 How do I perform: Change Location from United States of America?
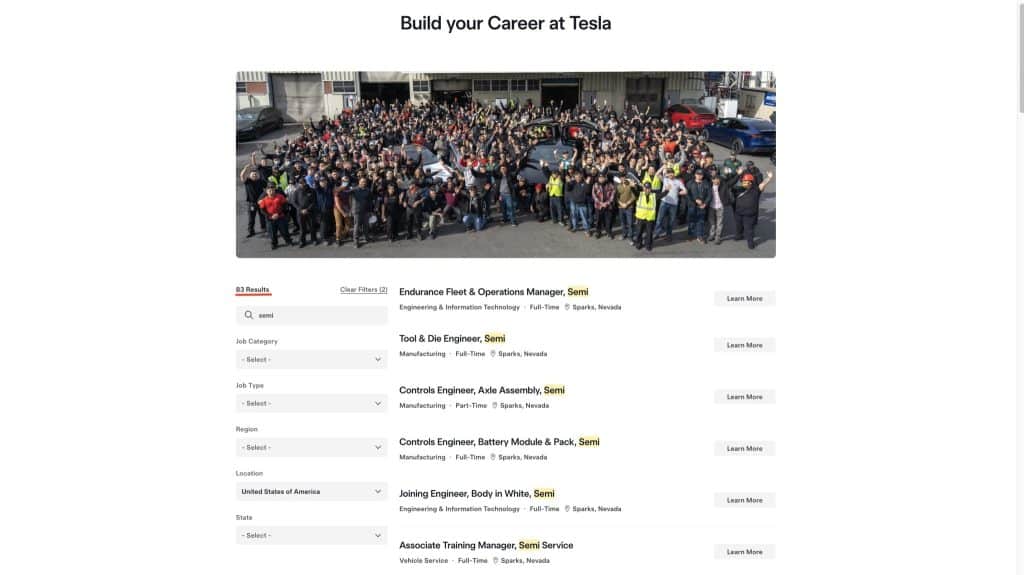pos(311,491)
